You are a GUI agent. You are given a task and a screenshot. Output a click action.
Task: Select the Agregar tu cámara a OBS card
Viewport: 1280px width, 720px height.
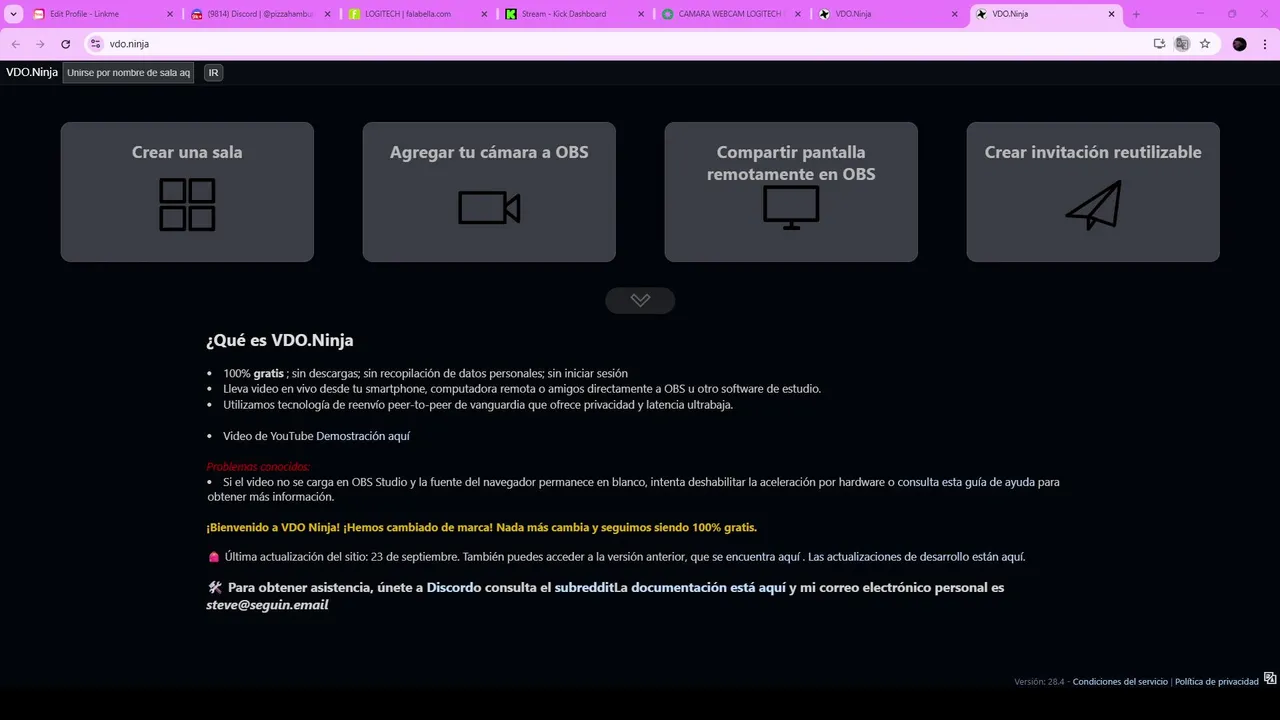(x=489, y=192)
